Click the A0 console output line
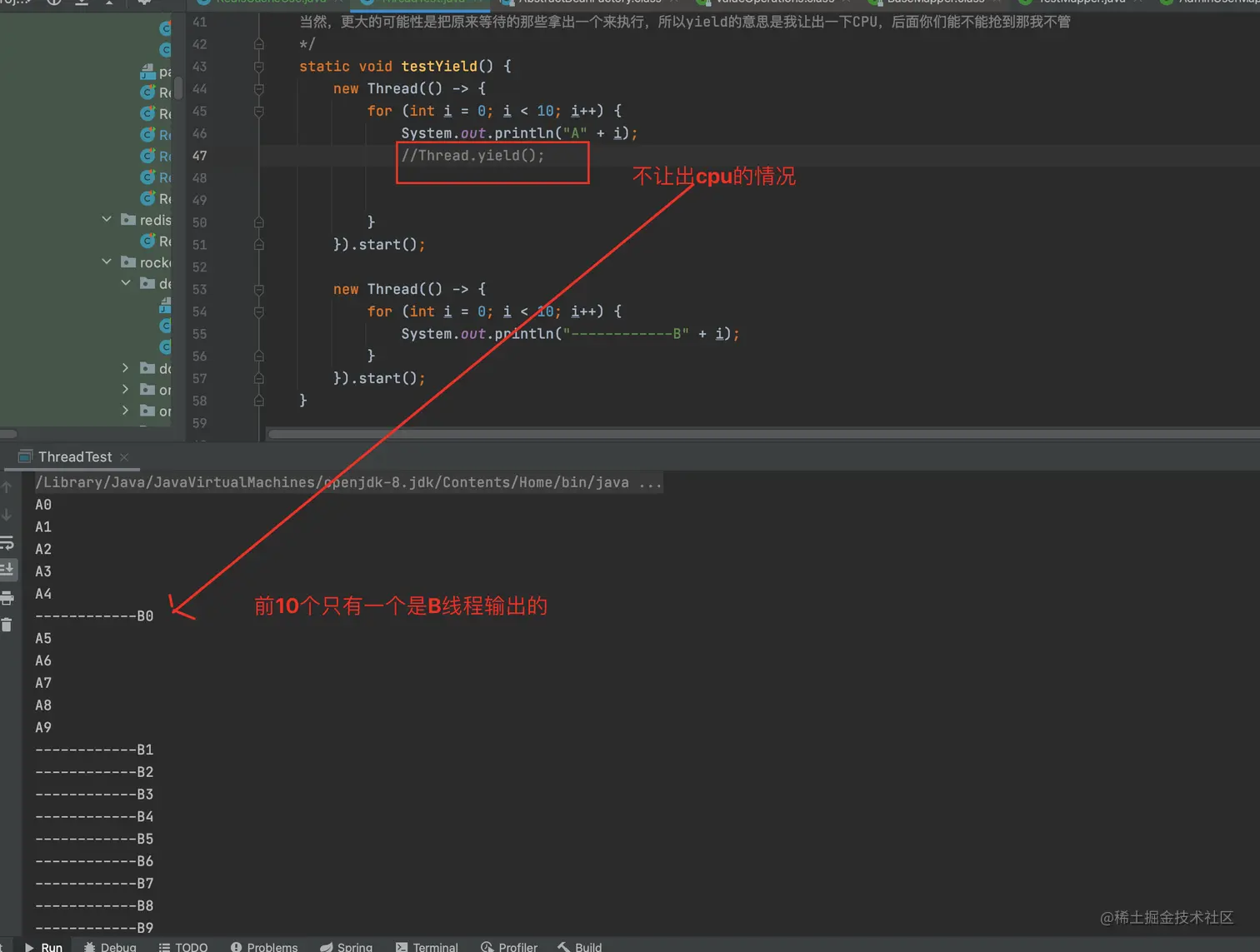1260x952 pixels. (43, 505)
